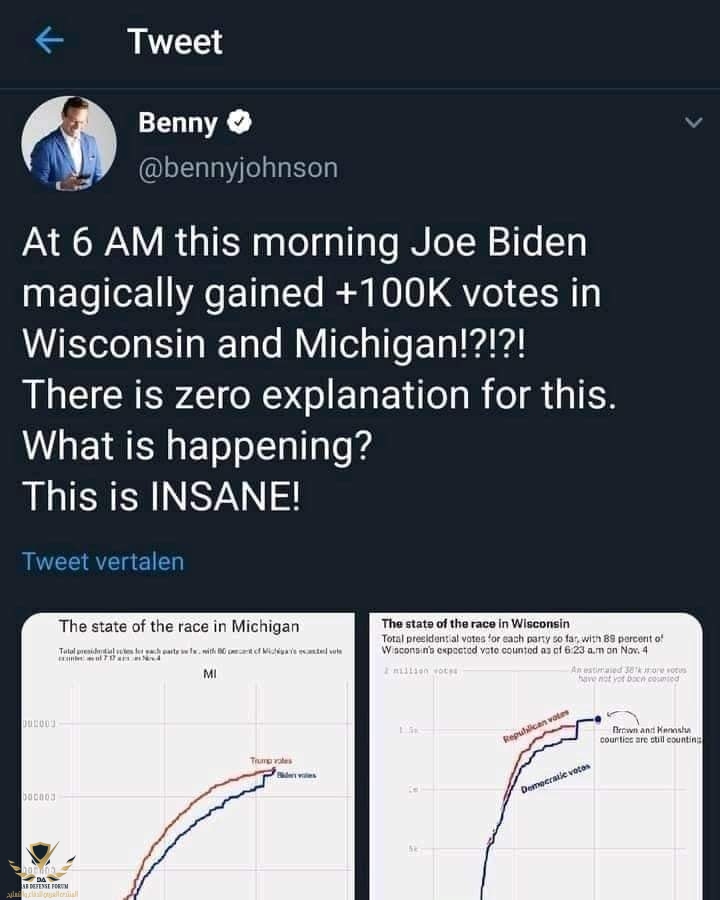Click the "Brown and Kenosha counties" annotation
Image resolution: width=720 pixels, height=900 pixels.
click(x=650, y=734)
